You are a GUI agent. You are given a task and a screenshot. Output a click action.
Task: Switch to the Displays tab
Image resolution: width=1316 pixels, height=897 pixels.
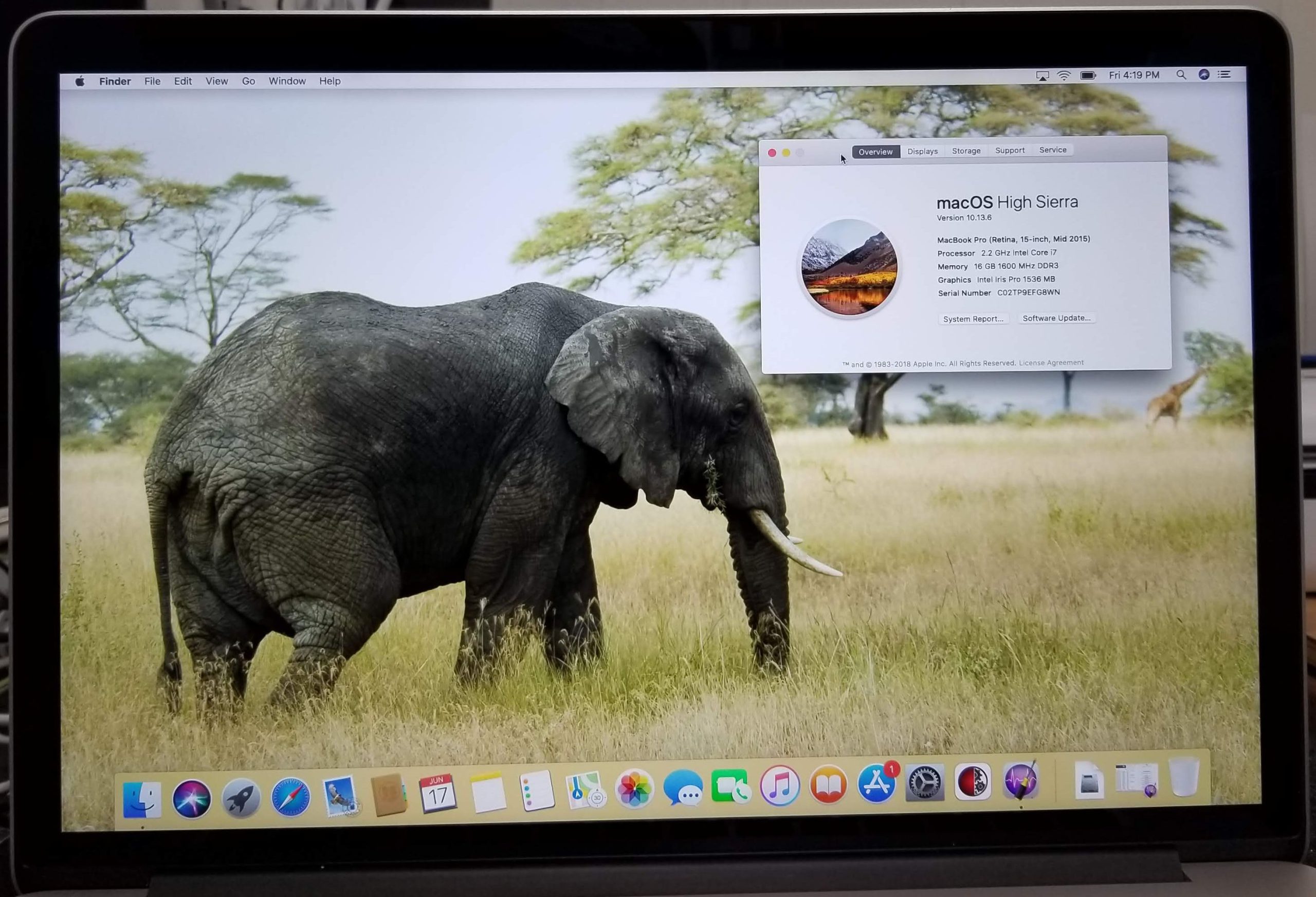(x=922, y=151)
